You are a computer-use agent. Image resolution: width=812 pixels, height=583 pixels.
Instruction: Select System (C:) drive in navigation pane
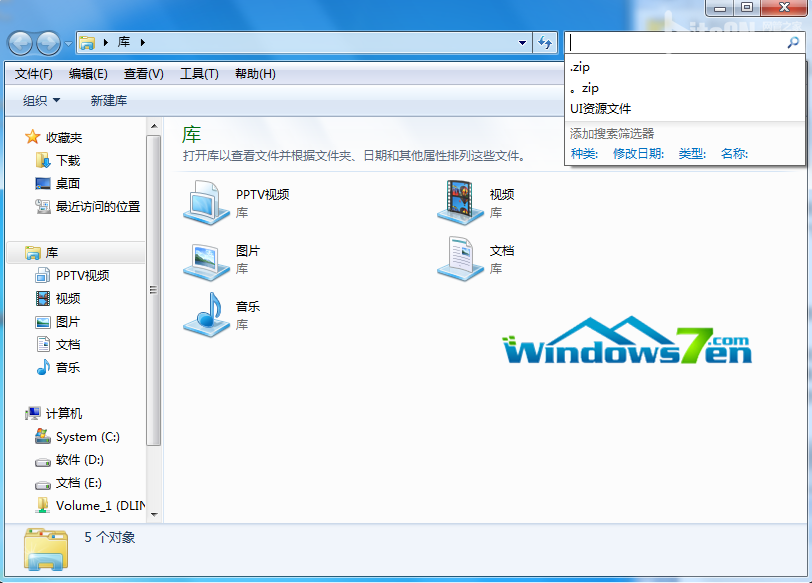(87, 436)
